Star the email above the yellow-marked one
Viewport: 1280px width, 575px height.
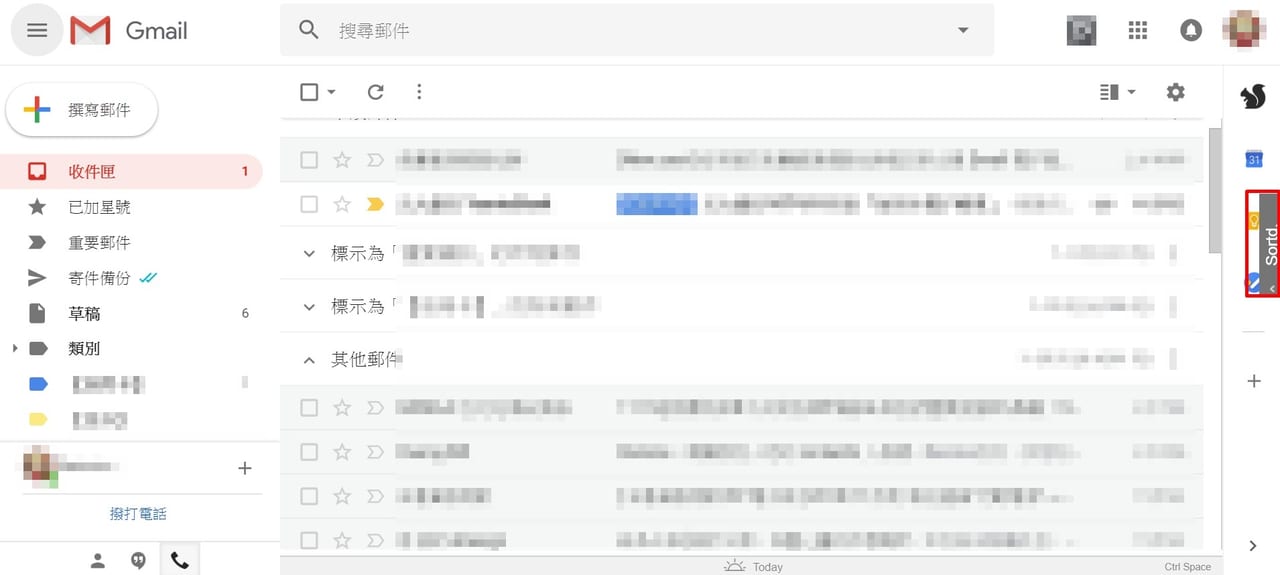pos(342,160)
